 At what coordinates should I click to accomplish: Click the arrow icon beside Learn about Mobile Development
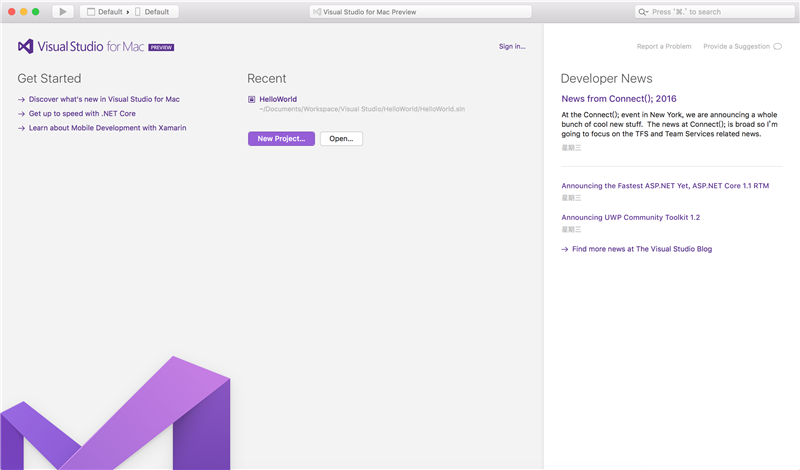[21, 128]
